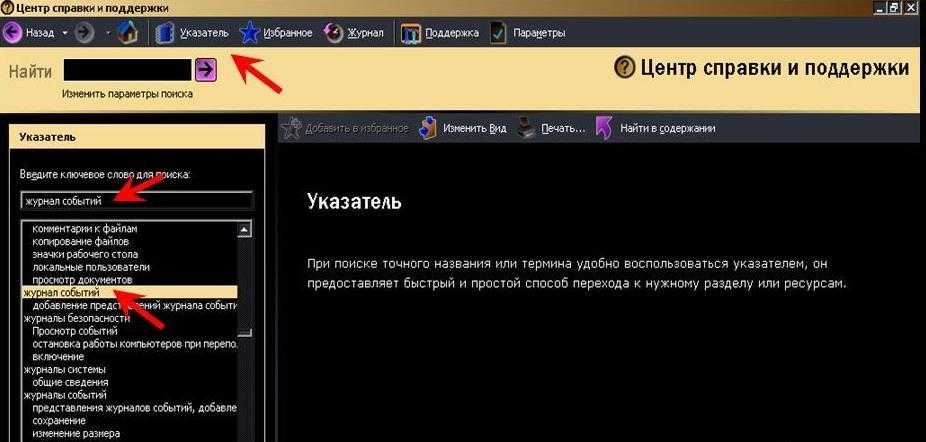Screen dimensions: 926x442
Task: Select сохранение in index list
Action: 59,421
